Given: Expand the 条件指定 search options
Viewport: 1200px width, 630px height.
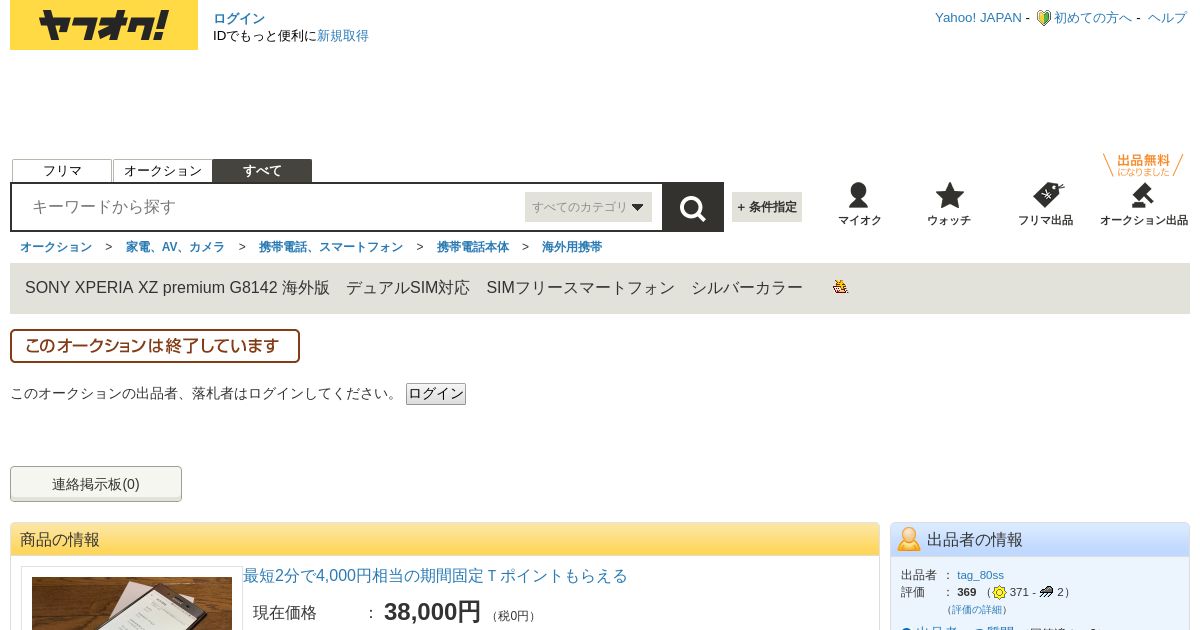Looking at the screenshot, I should [x=767, y=207].
